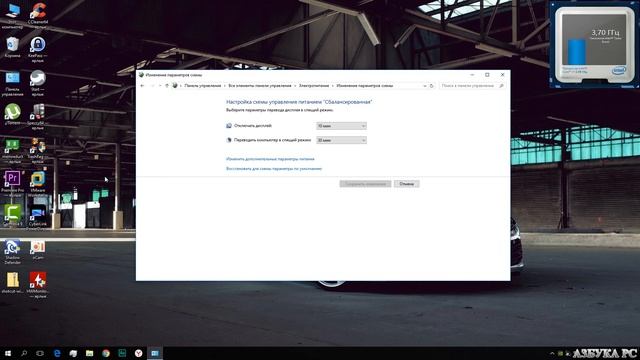The width and height of the screenshot is (640, 360).
Task: Open the shotcut zip archive desktop icon
Action: click(12, 283)
